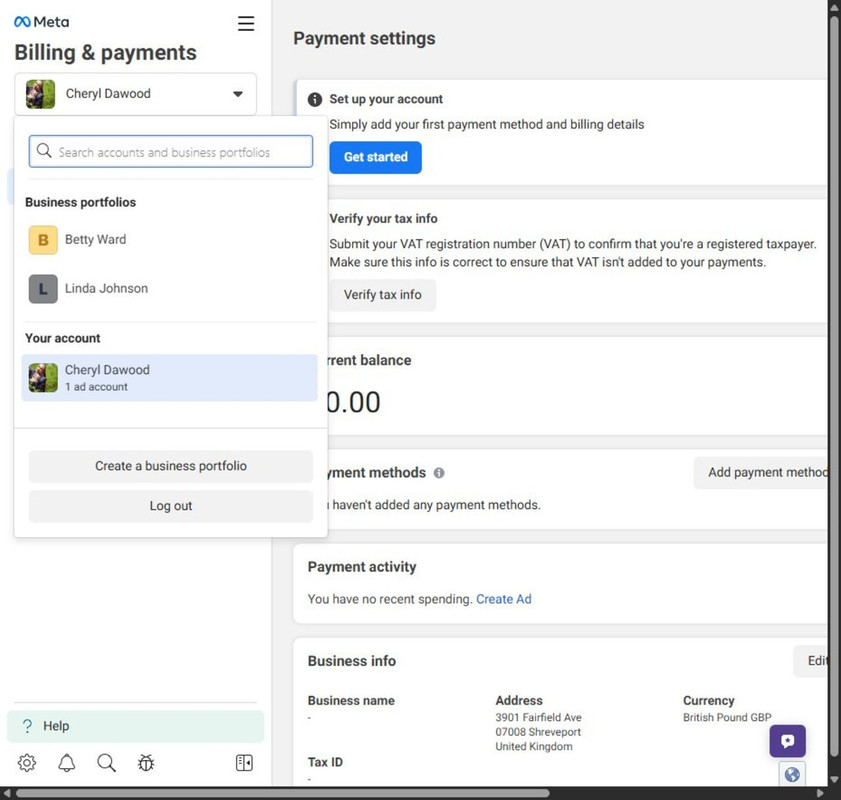Click the Meta logo
The height and width of the screenshot is (800, 841).
click(41, 22)
